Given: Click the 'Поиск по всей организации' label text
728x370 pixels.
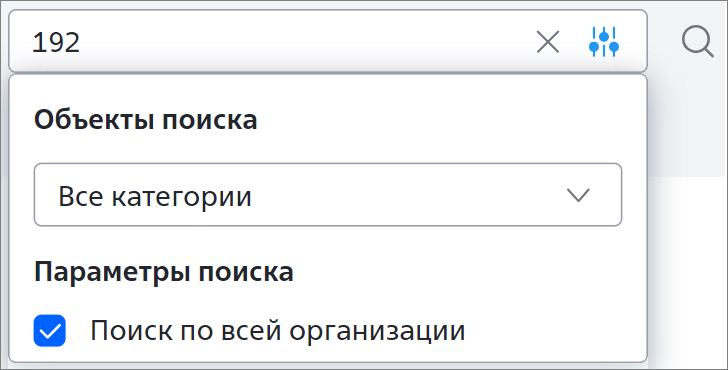Looking at the screenshot, I should (277, 331).
